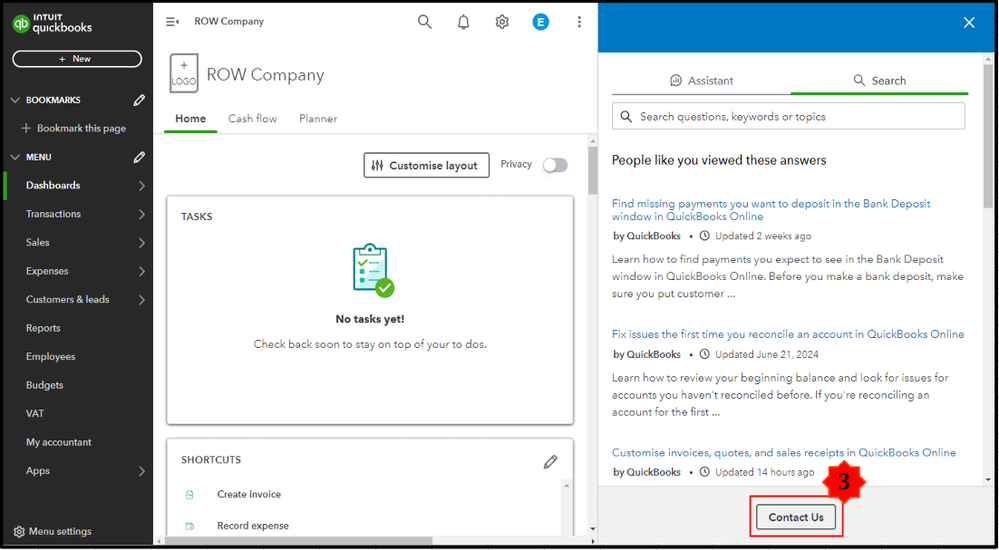The image size is (999, 550).
Task: Click the Customise layout button
Action: (426, 165)
